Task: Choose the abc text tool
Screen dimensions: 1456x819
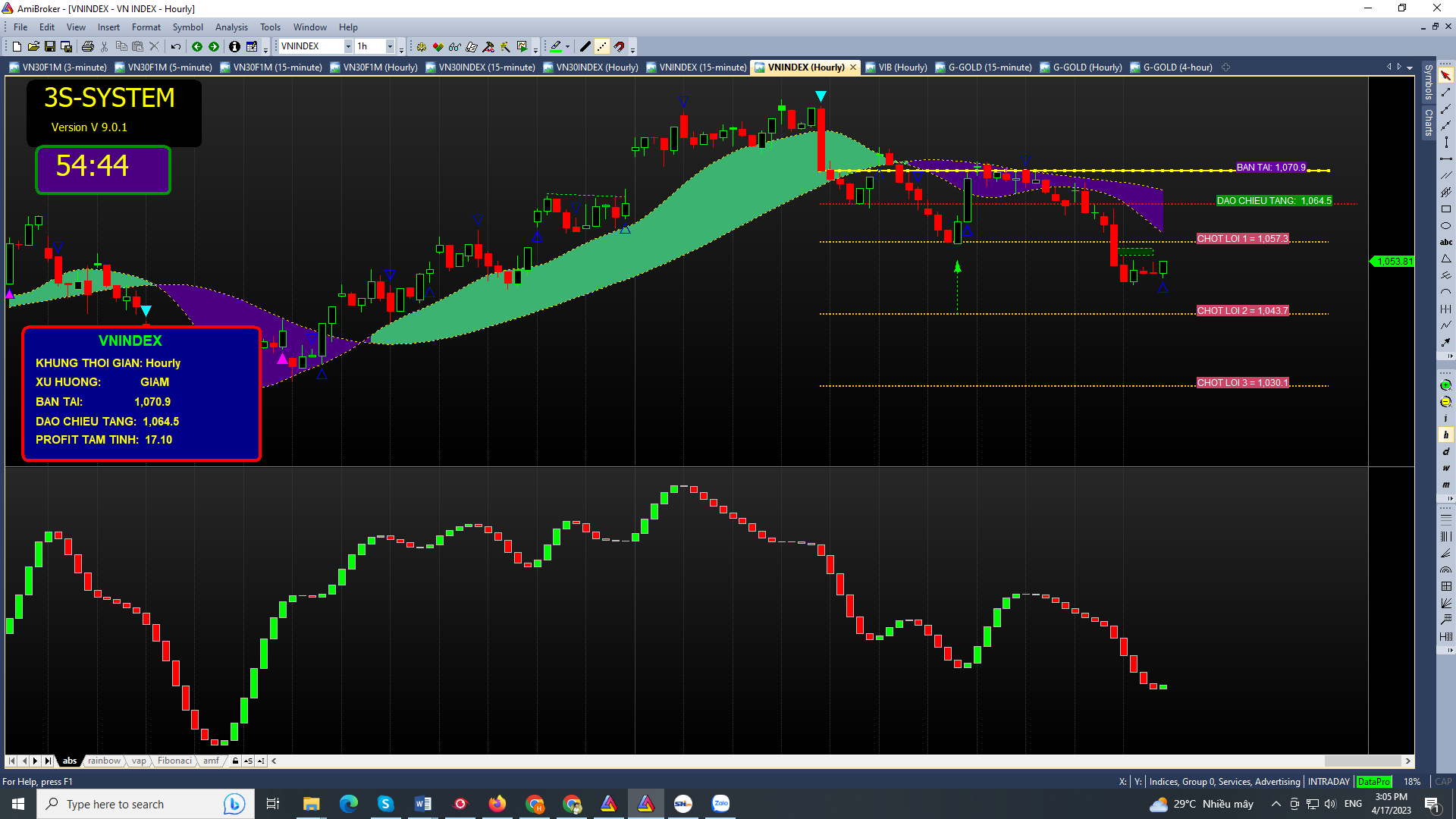Action: [1445, 243]
